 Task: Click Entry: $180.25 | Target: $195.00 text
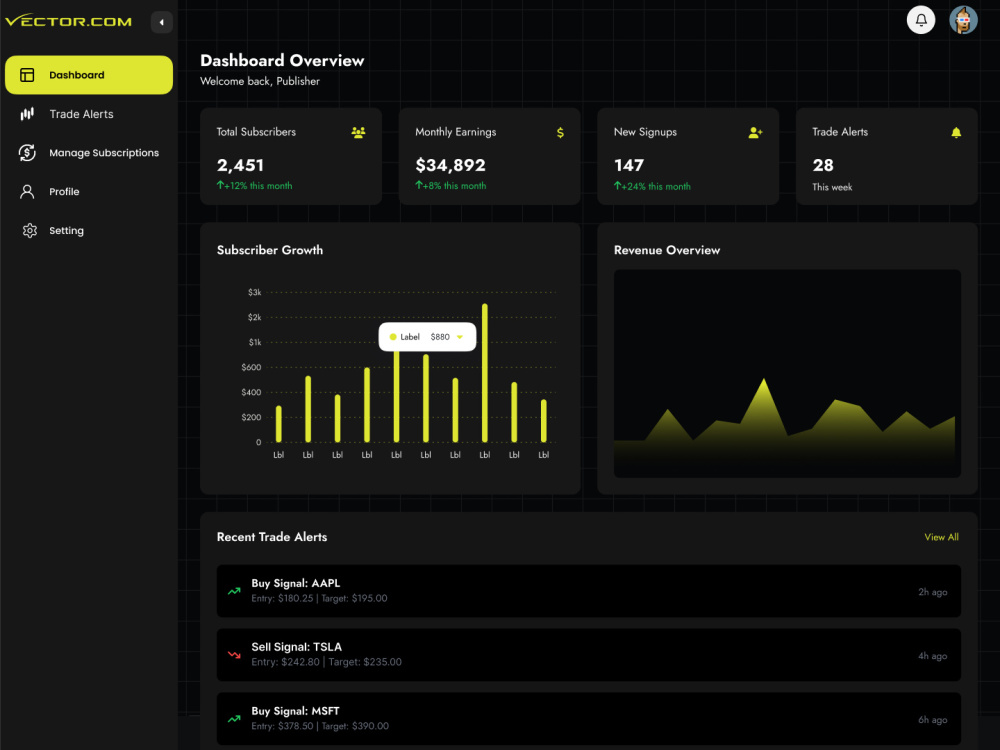319,599
